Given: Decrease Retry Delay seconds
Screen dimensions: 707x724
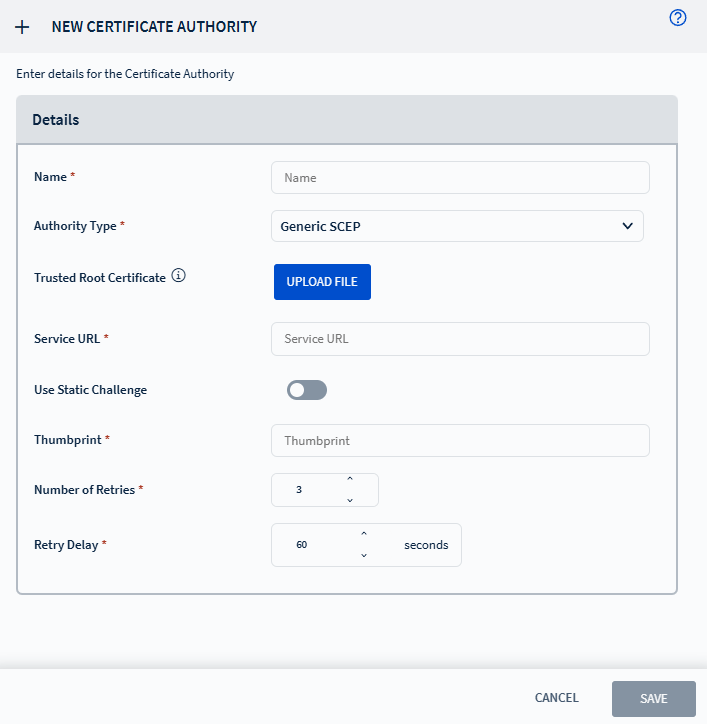Looking at the screenshot, I should (x=364, y=555).
